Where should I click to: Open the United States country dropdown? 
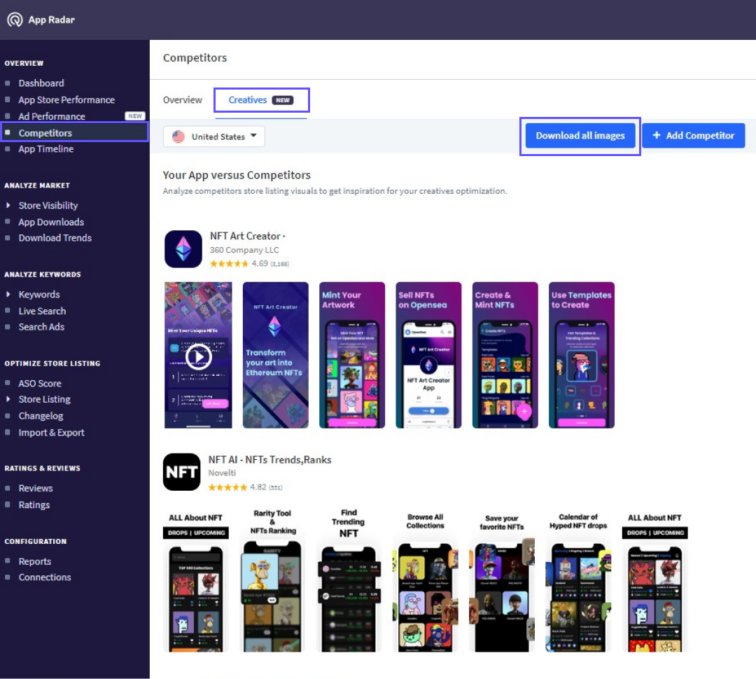(x=214, y=136)
